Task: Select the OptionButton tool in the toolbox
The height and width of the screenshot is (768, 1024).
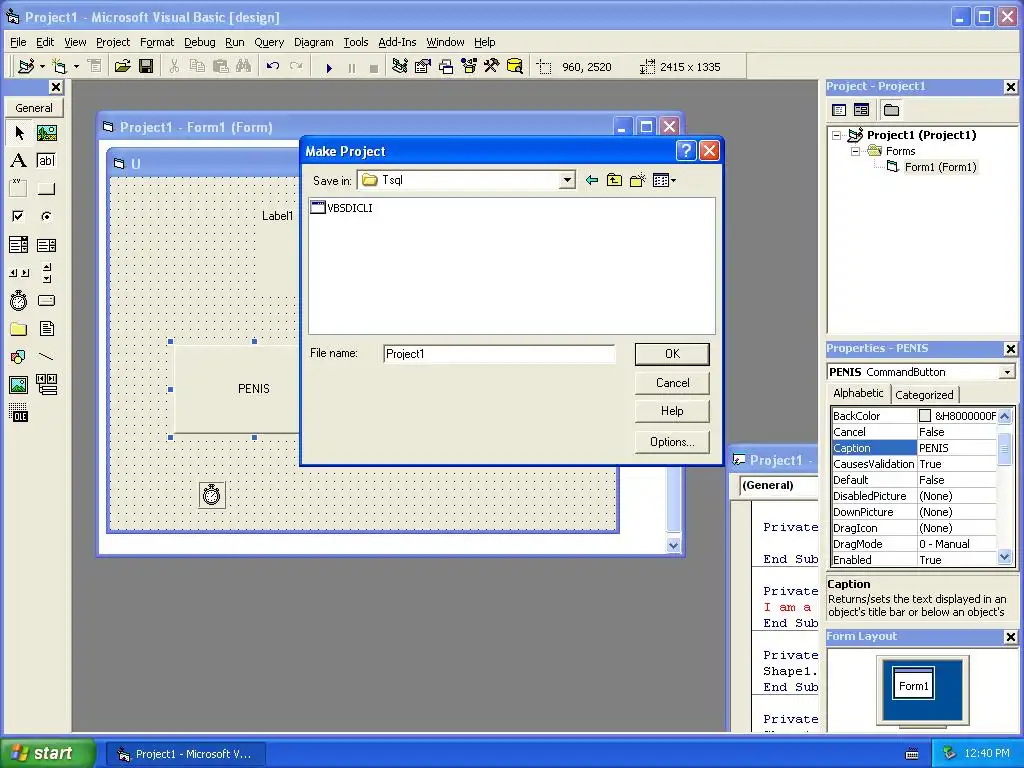Action: (46, 216)
